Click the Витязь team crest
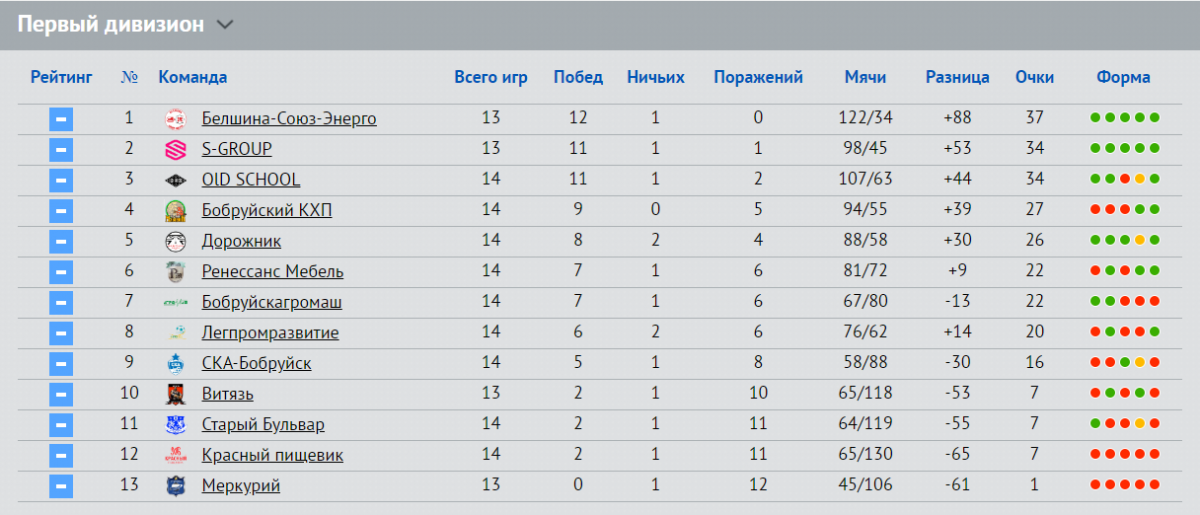This screenshot has width=1200, height=515. click(x=175, y=394)
